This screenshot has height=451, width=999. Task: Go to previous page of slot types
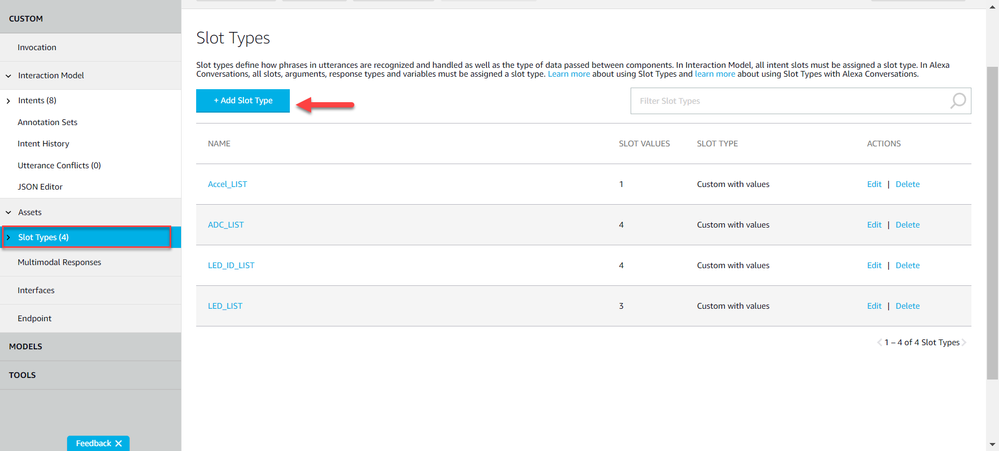tap(880, 343)
